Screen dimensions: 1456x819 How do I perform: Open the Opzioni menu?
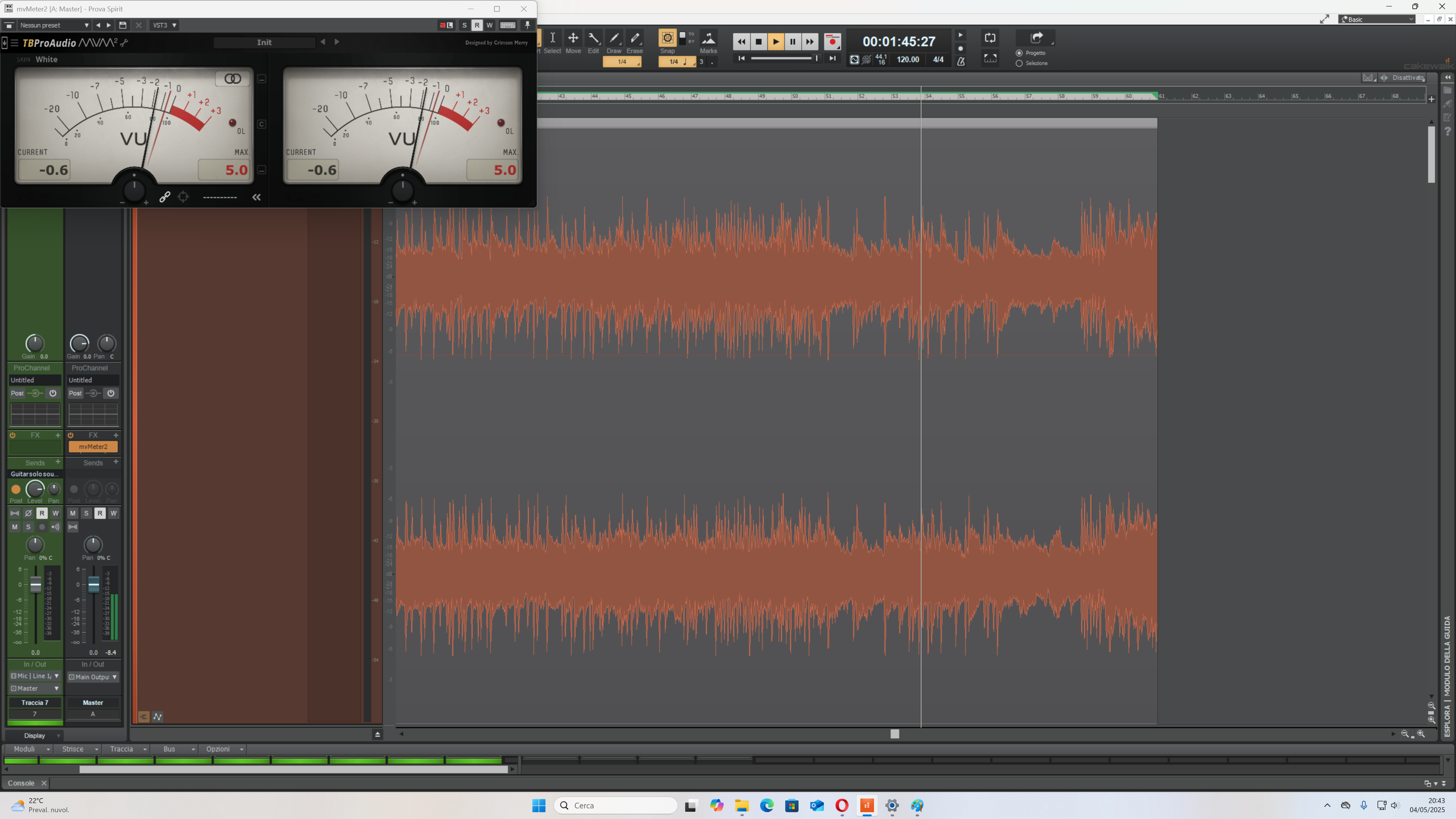[222, 749]
